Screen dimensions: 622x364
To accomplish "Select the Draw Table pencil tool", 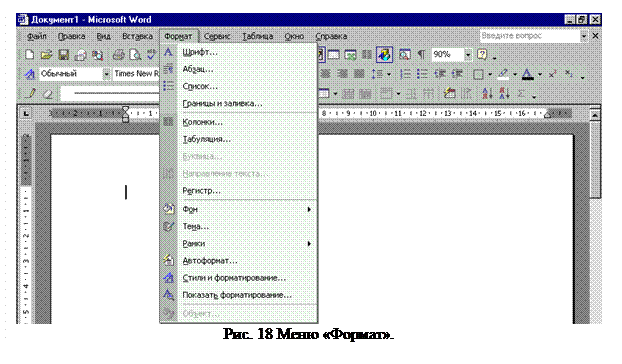I will pyautogui.click(x=31, y=94).
